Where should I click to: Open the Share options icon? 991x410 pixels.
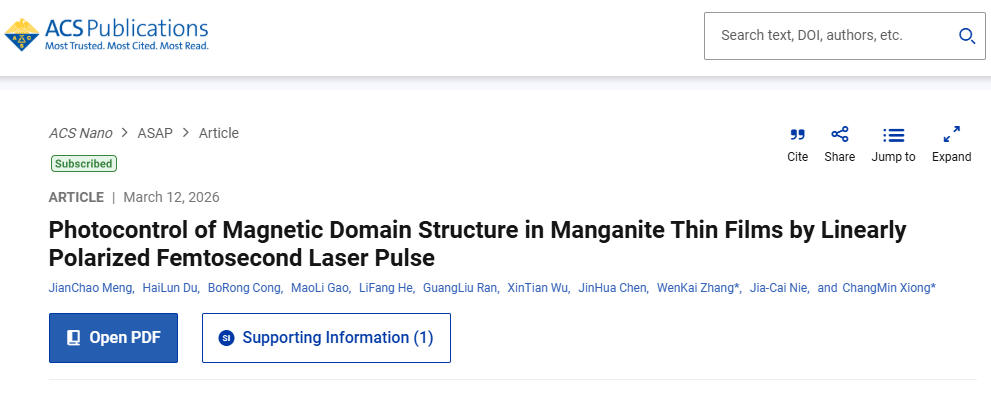point(840,135)
